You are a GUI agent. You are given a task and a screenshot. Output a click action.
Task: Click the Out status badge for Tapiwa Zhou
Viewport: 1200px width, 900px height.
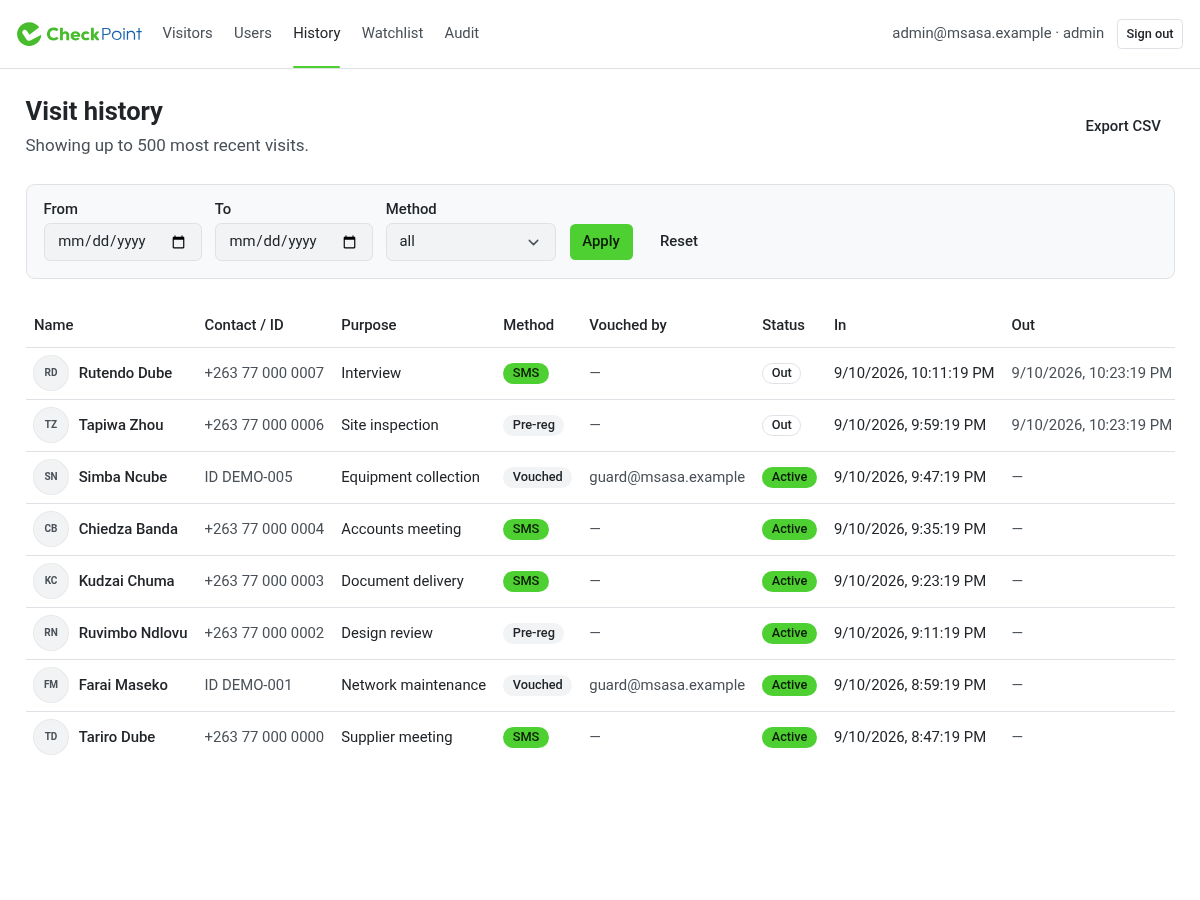(782, 425)
